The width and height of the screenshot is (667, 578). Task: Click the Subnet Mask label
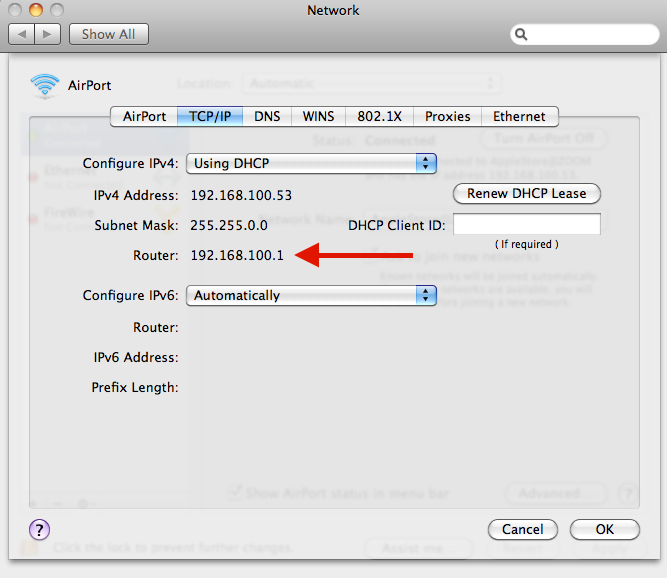tap(137, 225)
